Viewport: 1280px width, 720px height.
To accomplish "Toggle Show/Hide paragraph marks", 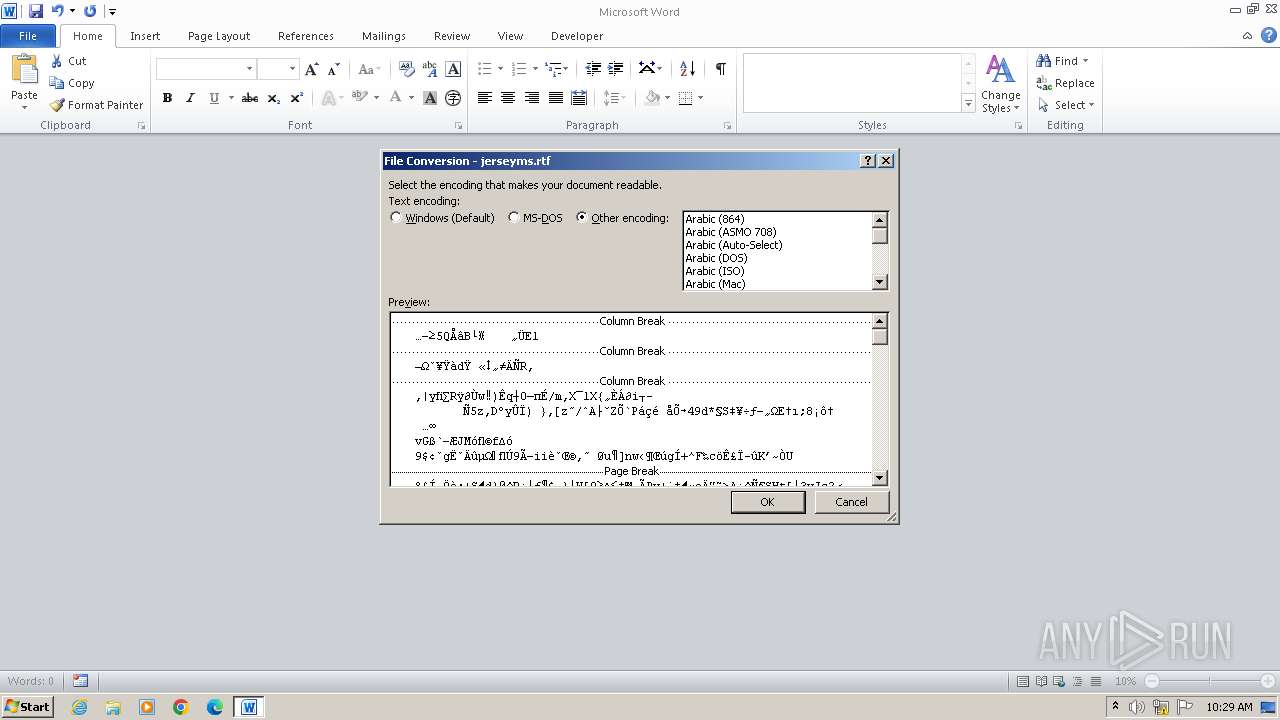I will point(720,69).
